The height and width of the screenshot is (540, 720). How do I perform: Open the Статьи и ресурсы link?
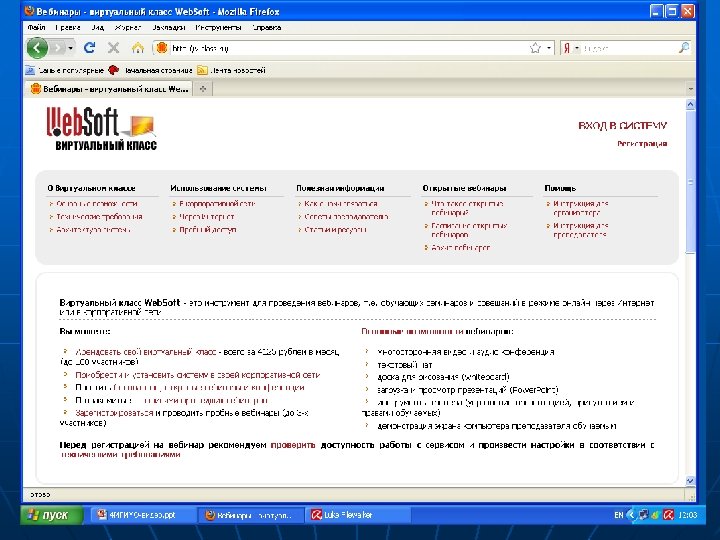pos(335,229)
